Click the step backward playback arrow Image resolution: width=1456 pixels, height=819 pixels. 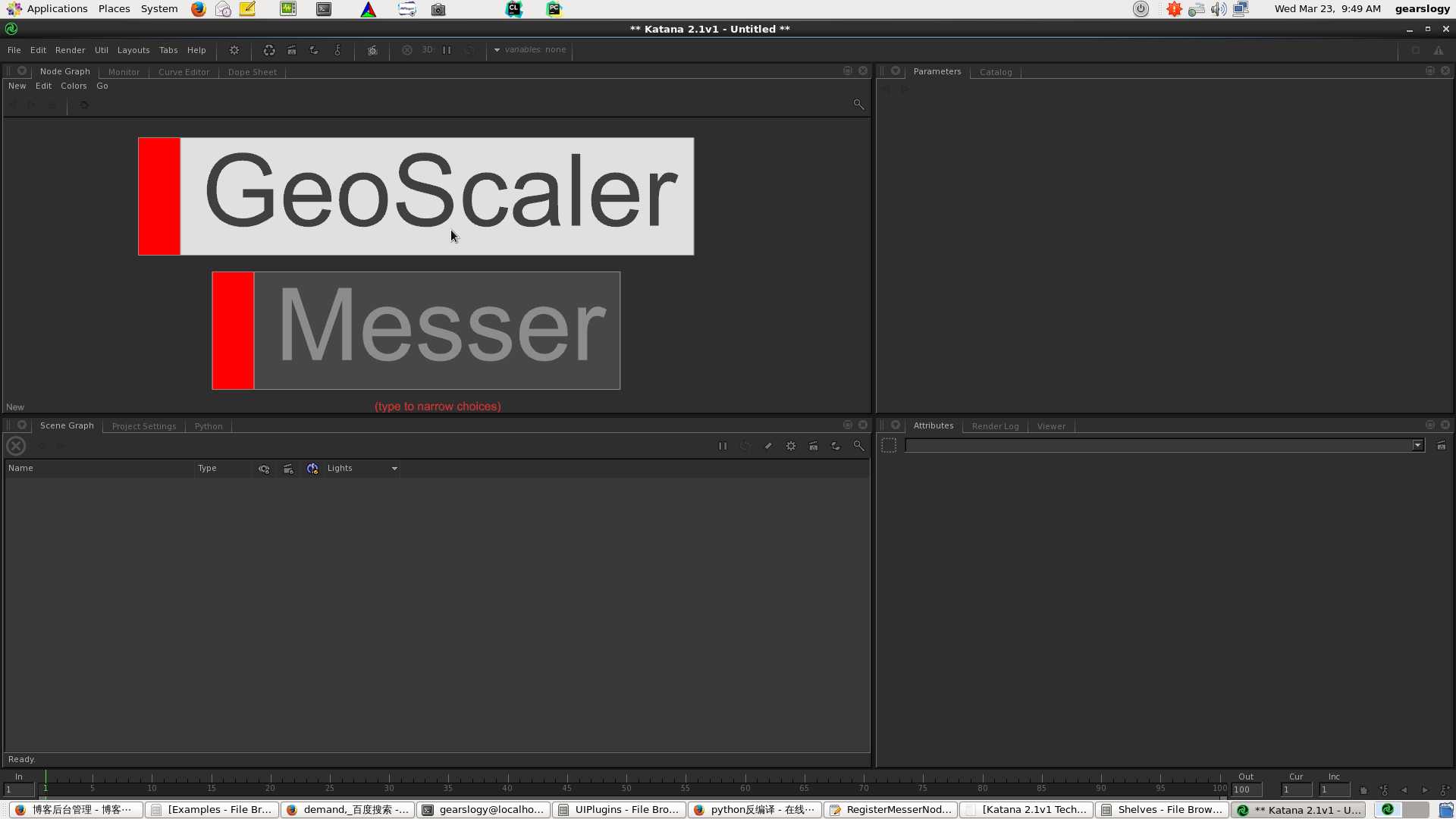pyautogui.click(x=1404, y=790)
